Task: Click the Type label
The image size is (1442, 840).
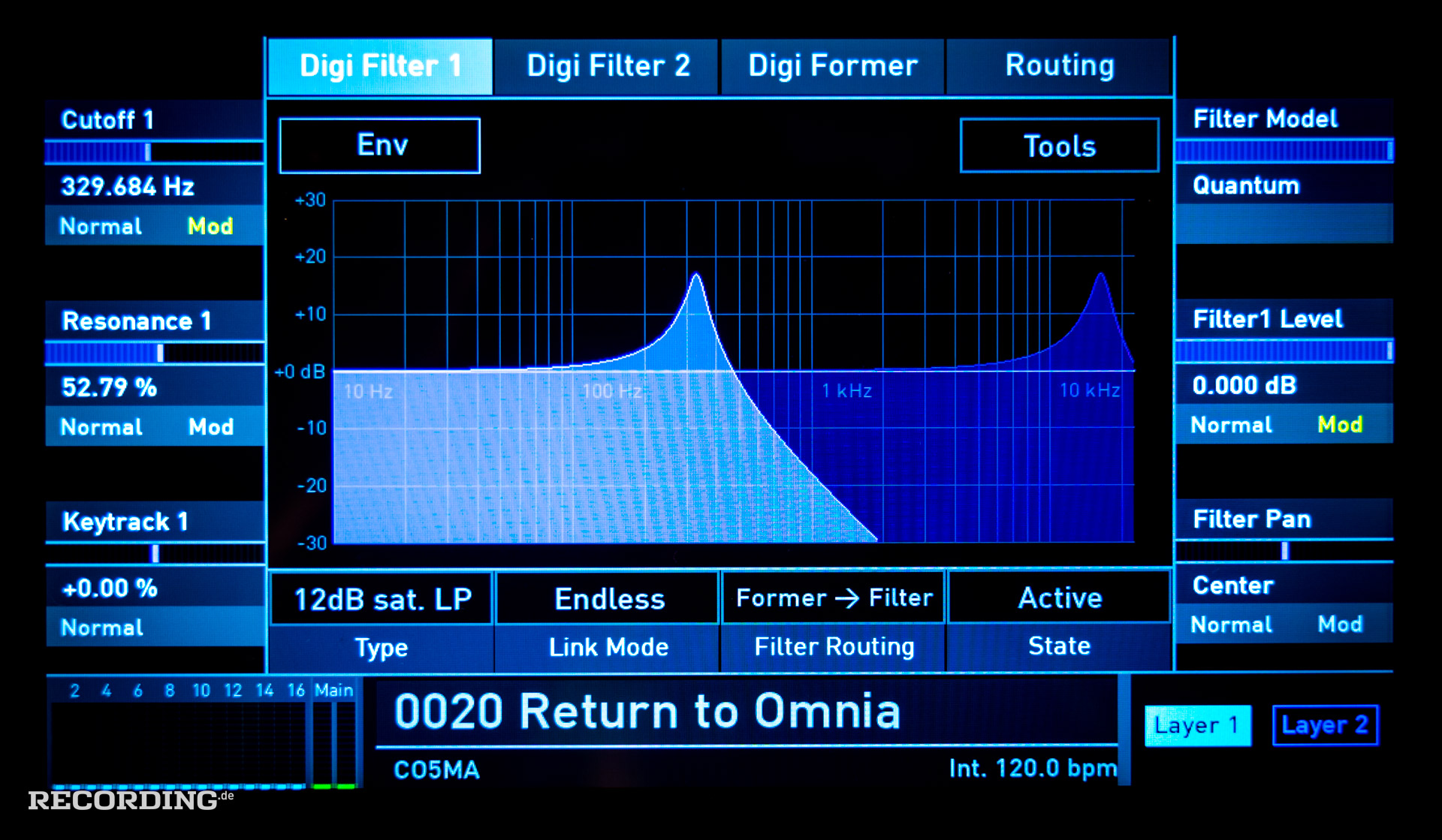Action: click(x=382, y=648)
